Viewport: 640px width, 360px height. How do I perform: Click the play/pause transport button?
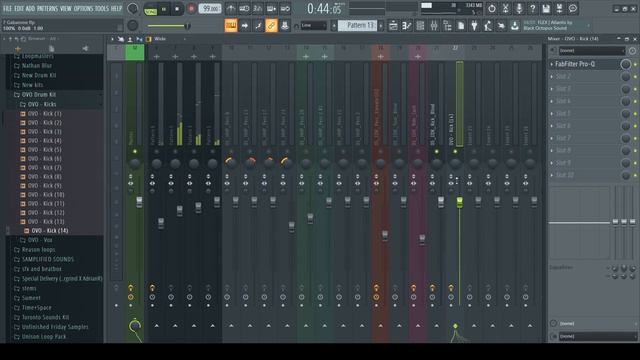tap(164, 9)
